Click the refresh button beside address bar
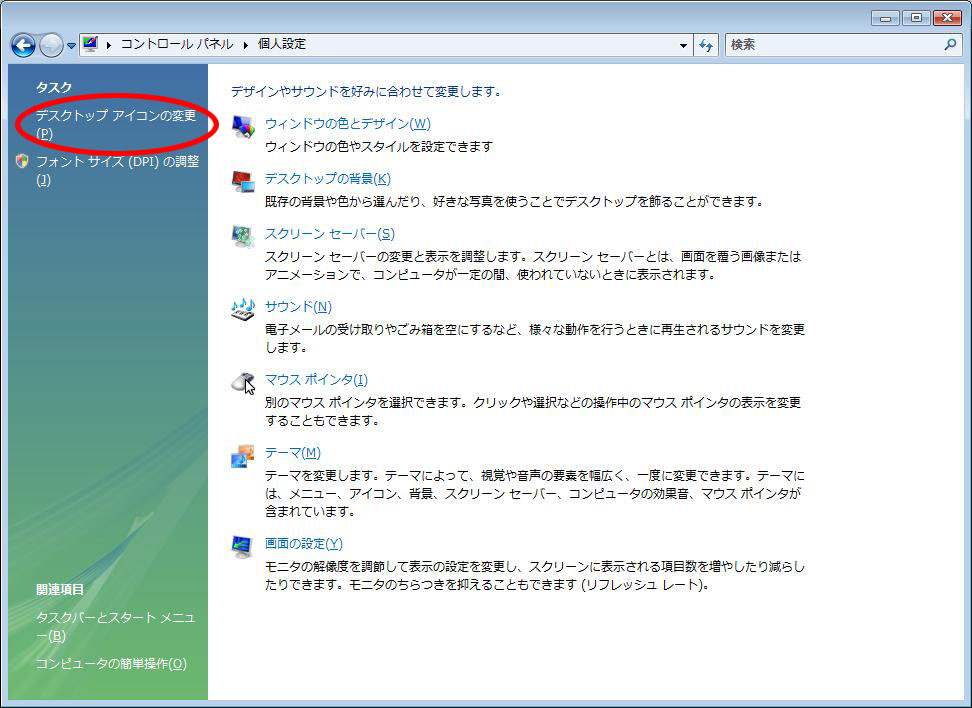The width and height of the screenshot is (972, 708). [x=706, y=45]
